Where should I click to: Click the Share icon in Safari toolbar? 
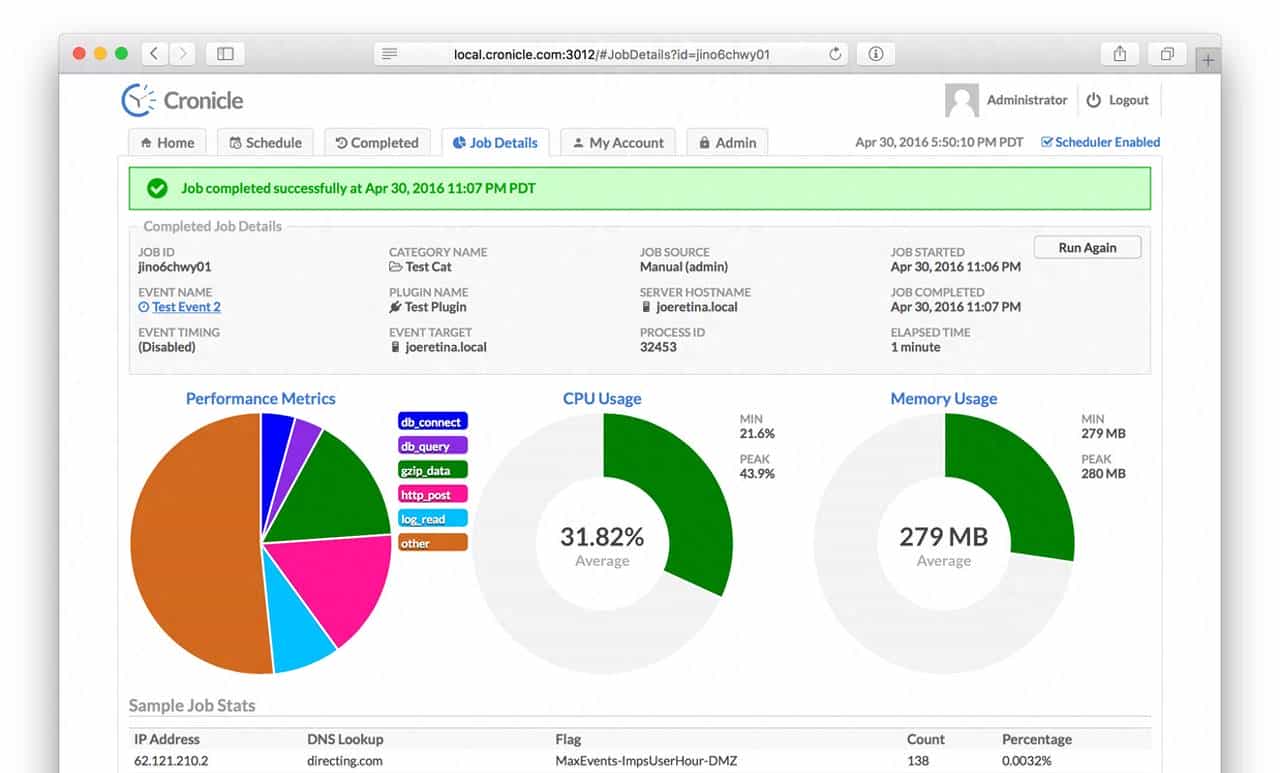(1120, 54)
